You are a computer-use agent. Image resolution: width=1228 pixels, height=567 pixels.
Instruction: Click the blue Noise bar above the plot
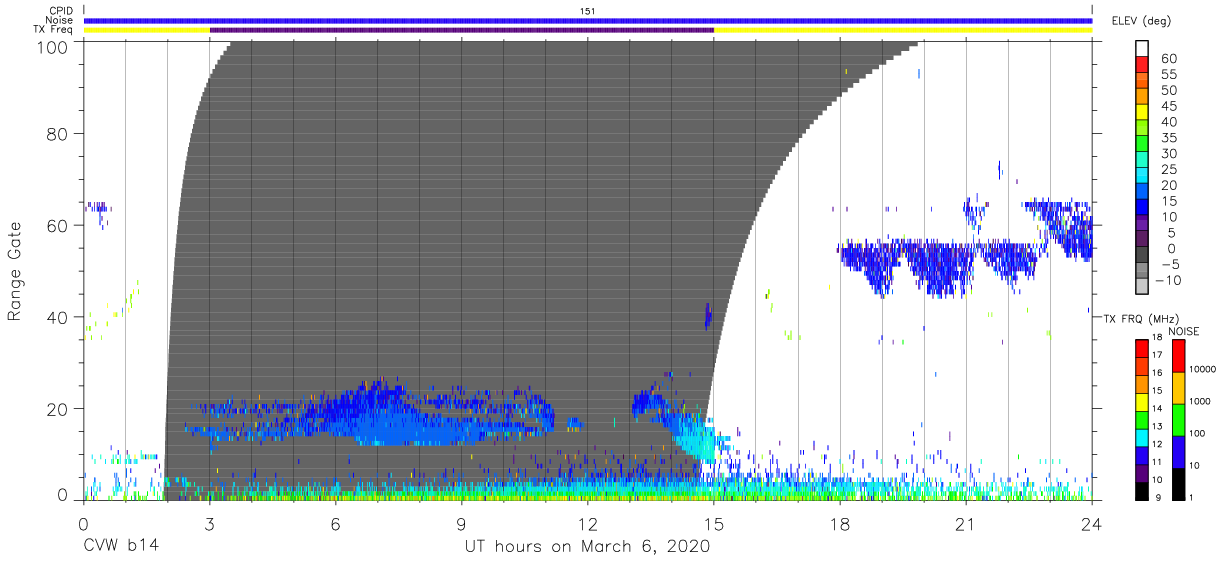[x=588, y=20]
